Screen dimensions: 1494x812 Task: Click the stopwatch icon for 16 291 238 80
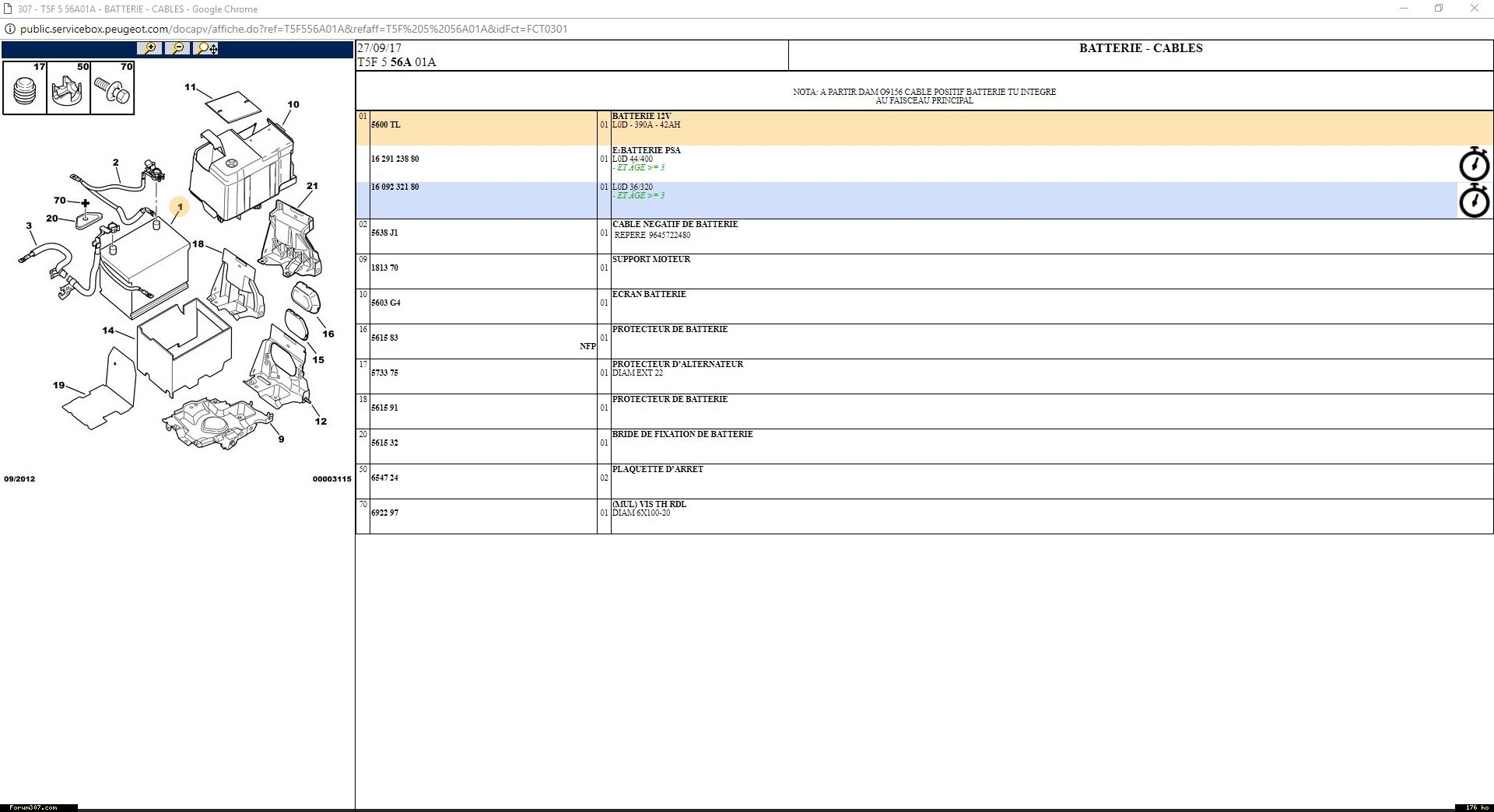pyautogui.click(x=1474, y=163)
